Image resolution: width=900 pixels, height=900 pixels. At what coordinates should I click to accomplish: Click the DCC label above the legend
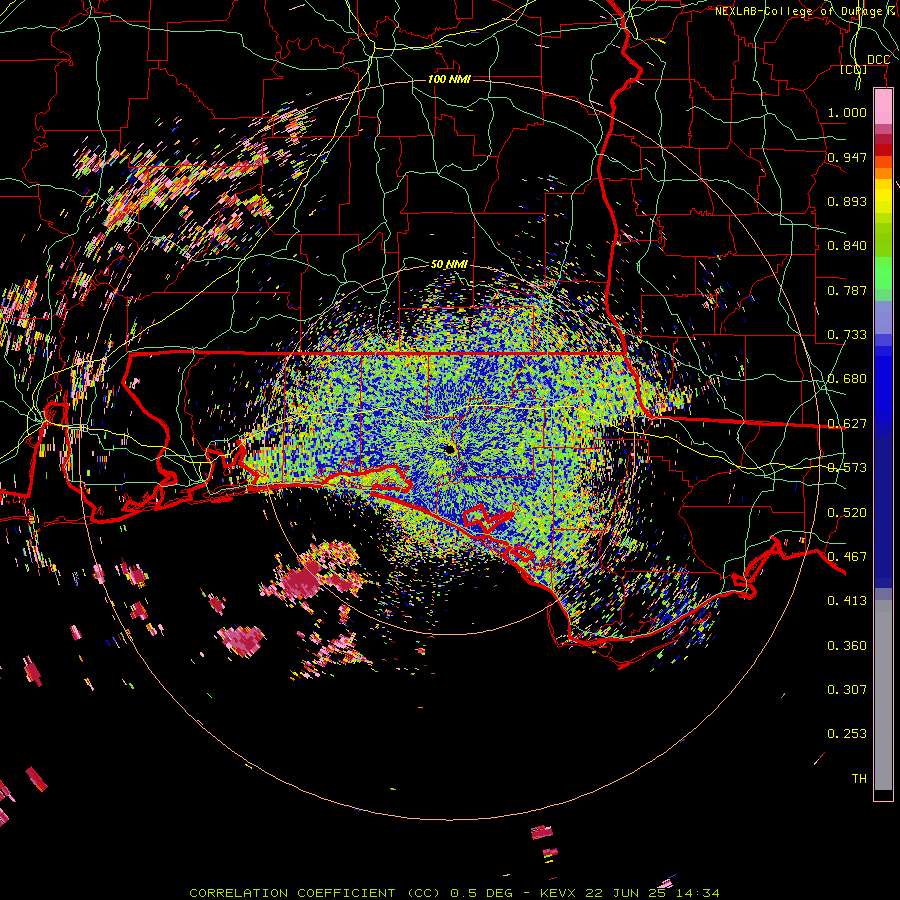878,60
